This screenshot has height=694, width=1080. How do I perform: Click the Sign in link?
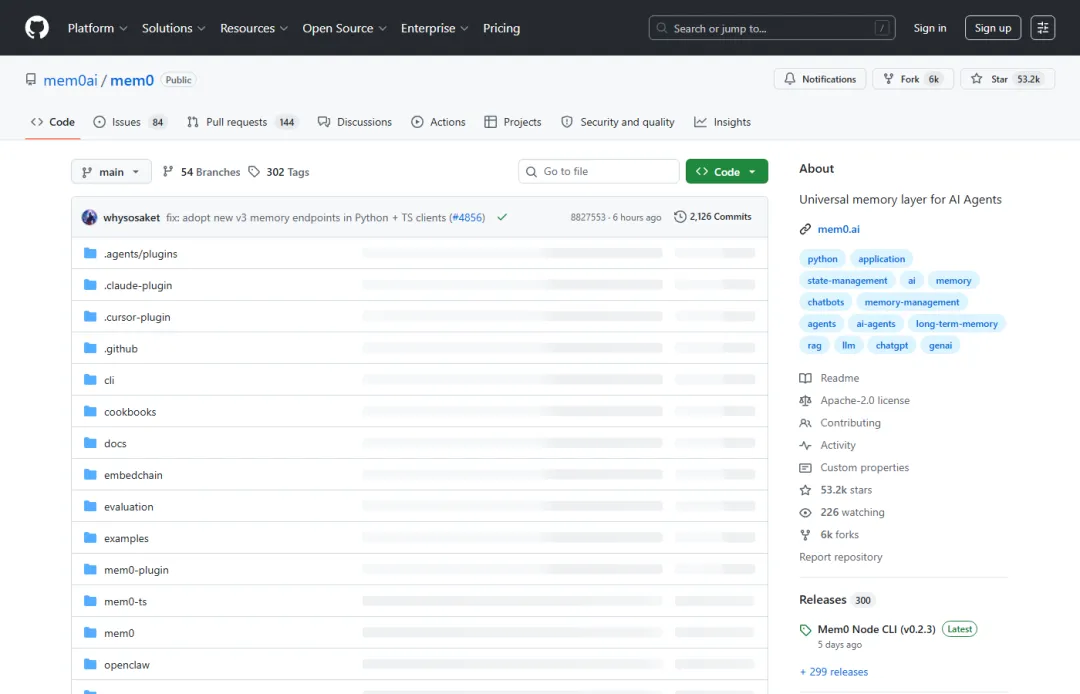pos(930,28)
